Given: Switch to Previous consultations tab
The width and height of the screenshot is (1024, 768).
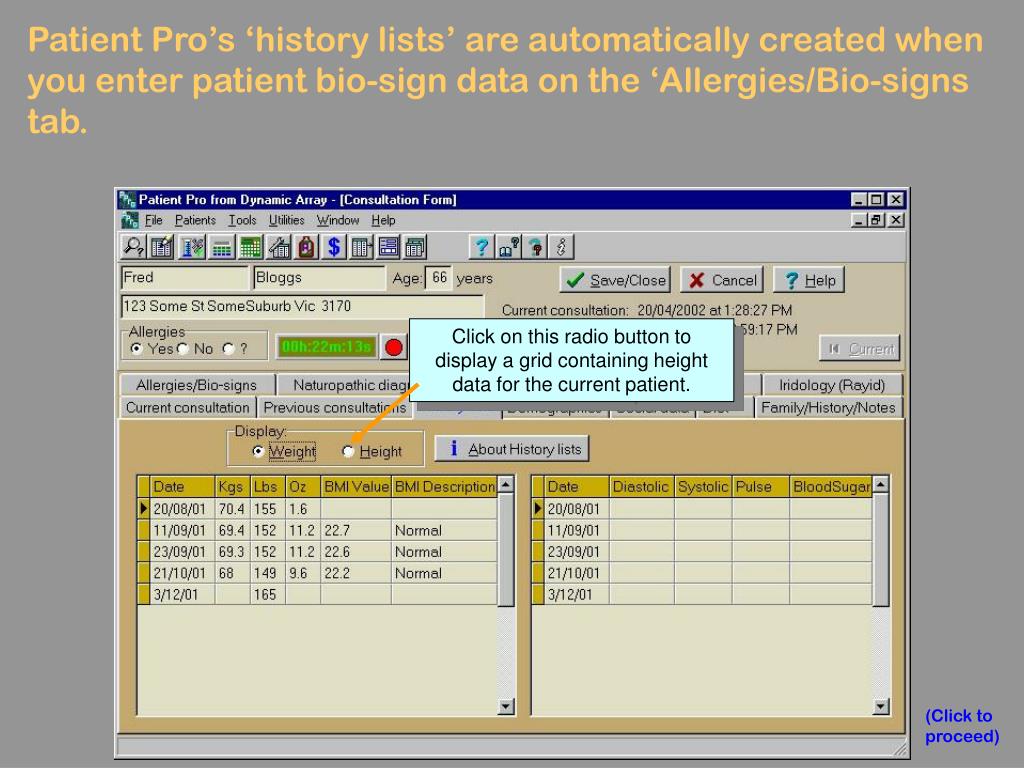Looking at the screenshot, I should (334, 408).
